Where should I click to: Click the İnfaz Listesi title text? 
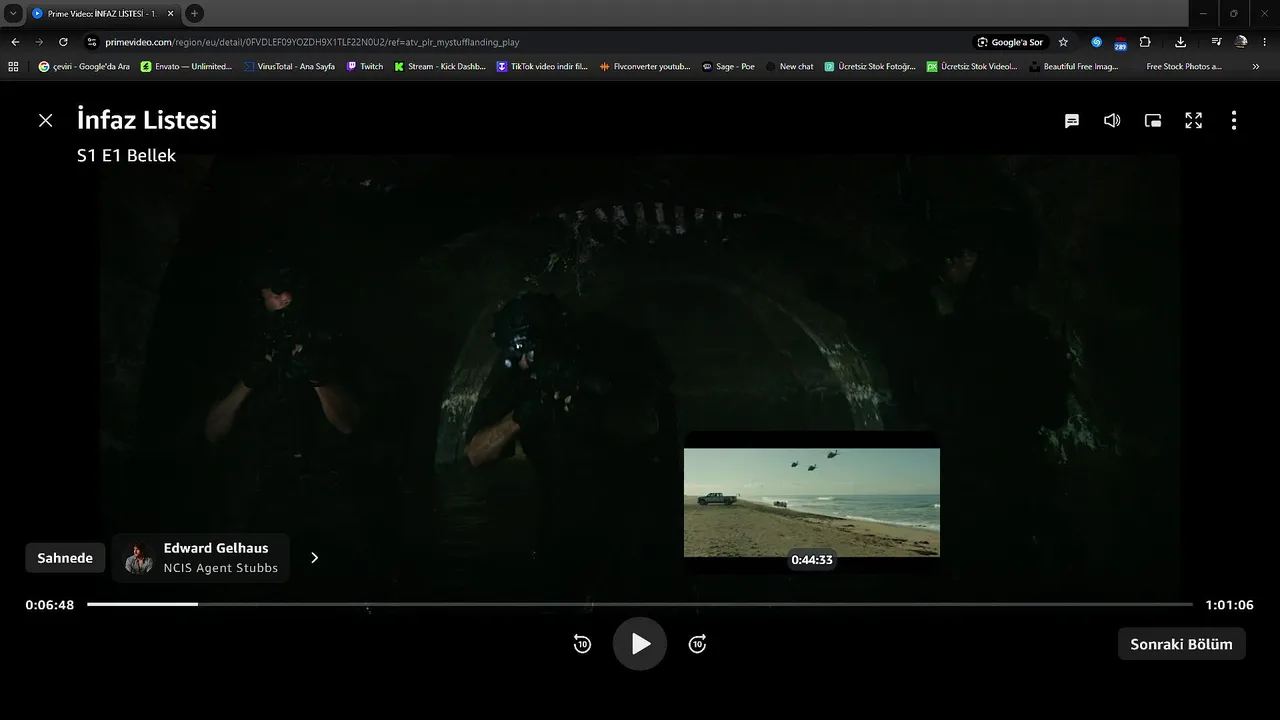coord(147,120)
